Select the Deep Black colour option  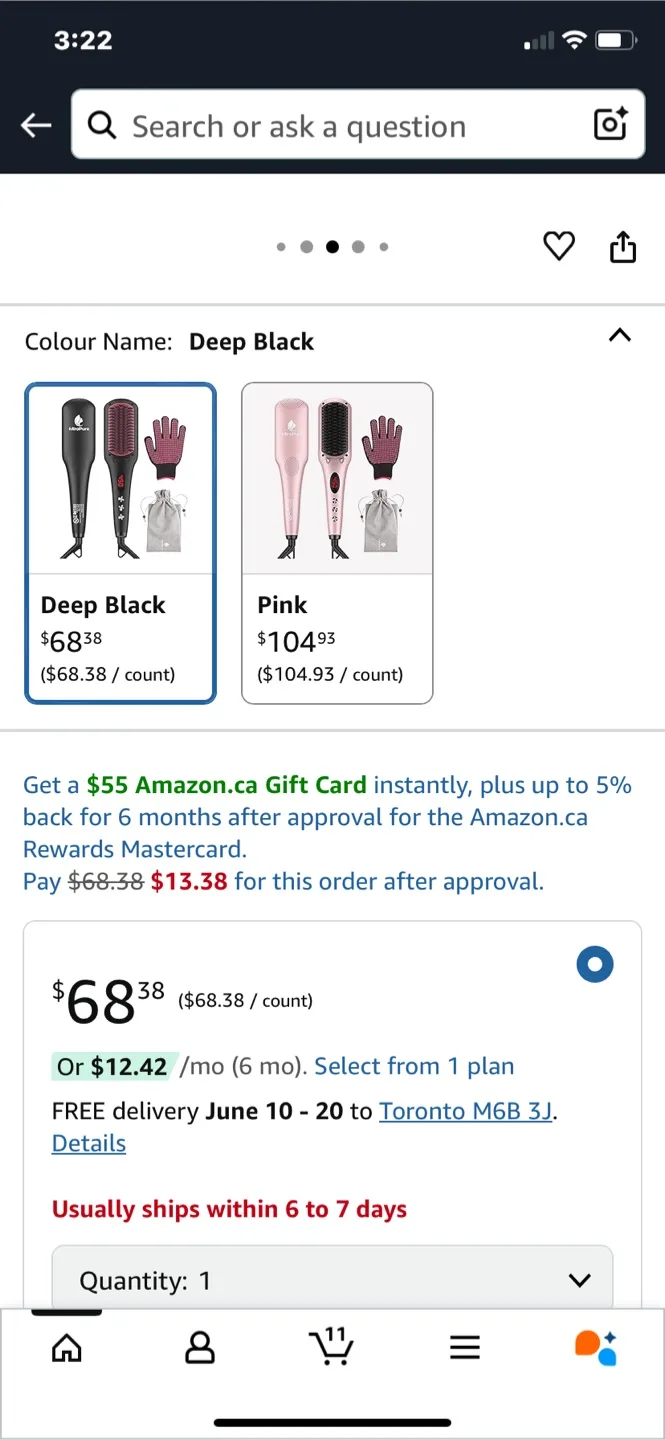(x=120, y=543)
